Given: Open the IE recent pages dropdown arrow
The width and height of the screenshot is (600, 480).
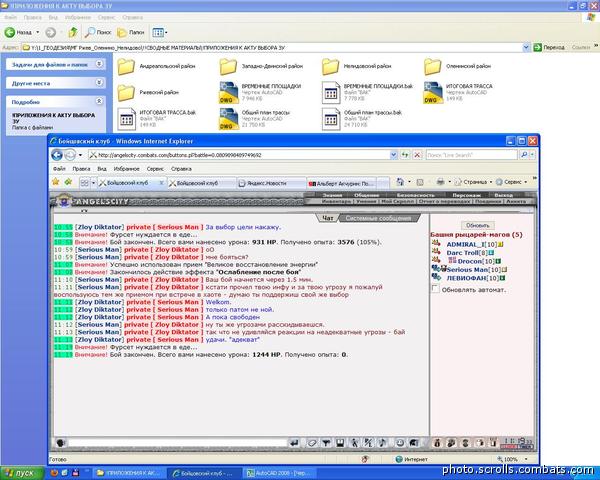Looking at the screenshot, I should tap(80, 155).
